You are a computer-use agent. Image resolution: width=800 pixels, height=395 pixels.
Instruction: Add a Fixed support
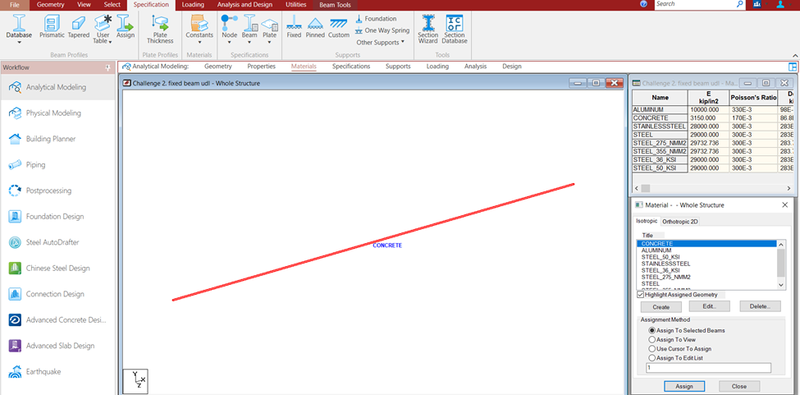(294, 27)
